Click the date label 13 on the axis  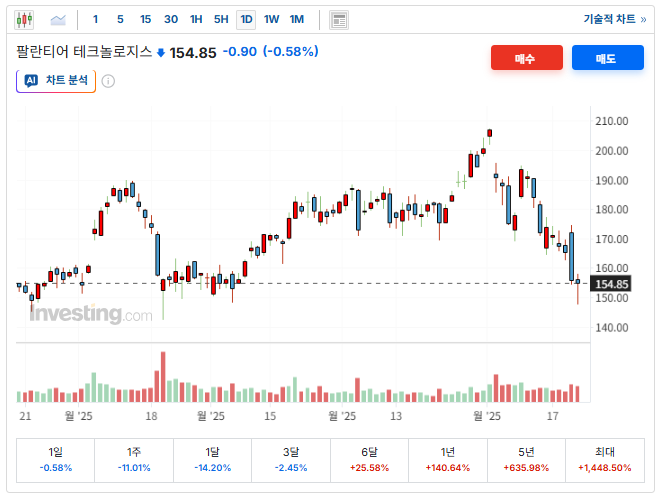coord(396,416)
